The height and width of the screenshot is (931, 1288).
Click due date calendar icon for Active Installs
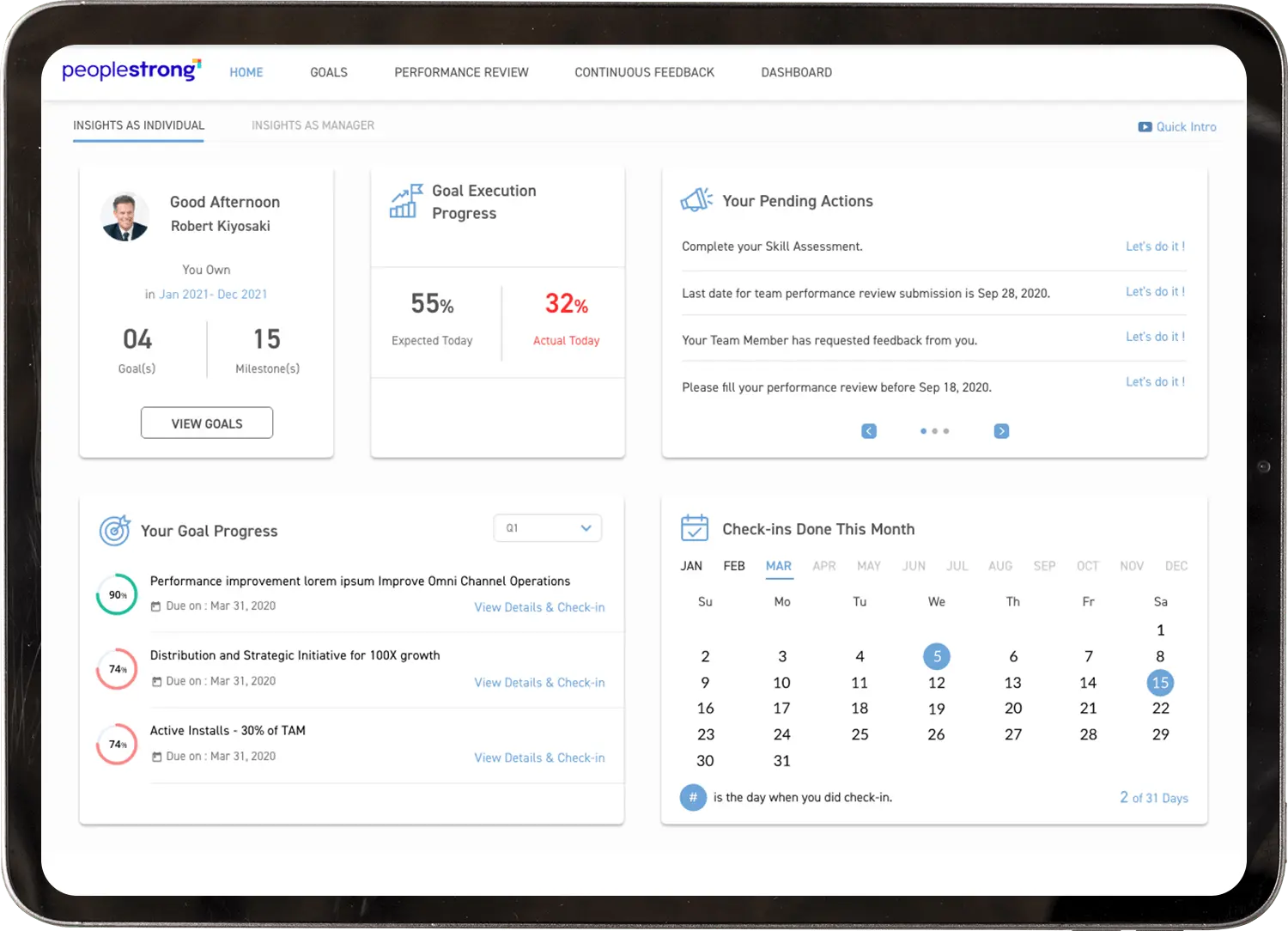pyautogui.click(x=156, y=757)
